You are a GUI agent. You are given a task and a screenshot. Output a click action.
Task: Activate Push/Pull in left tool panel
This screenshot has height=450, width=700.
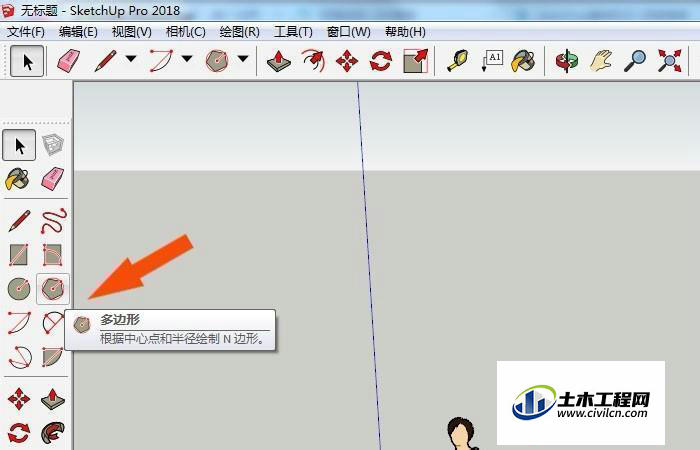pyautogui.click(x=53, y=399)
